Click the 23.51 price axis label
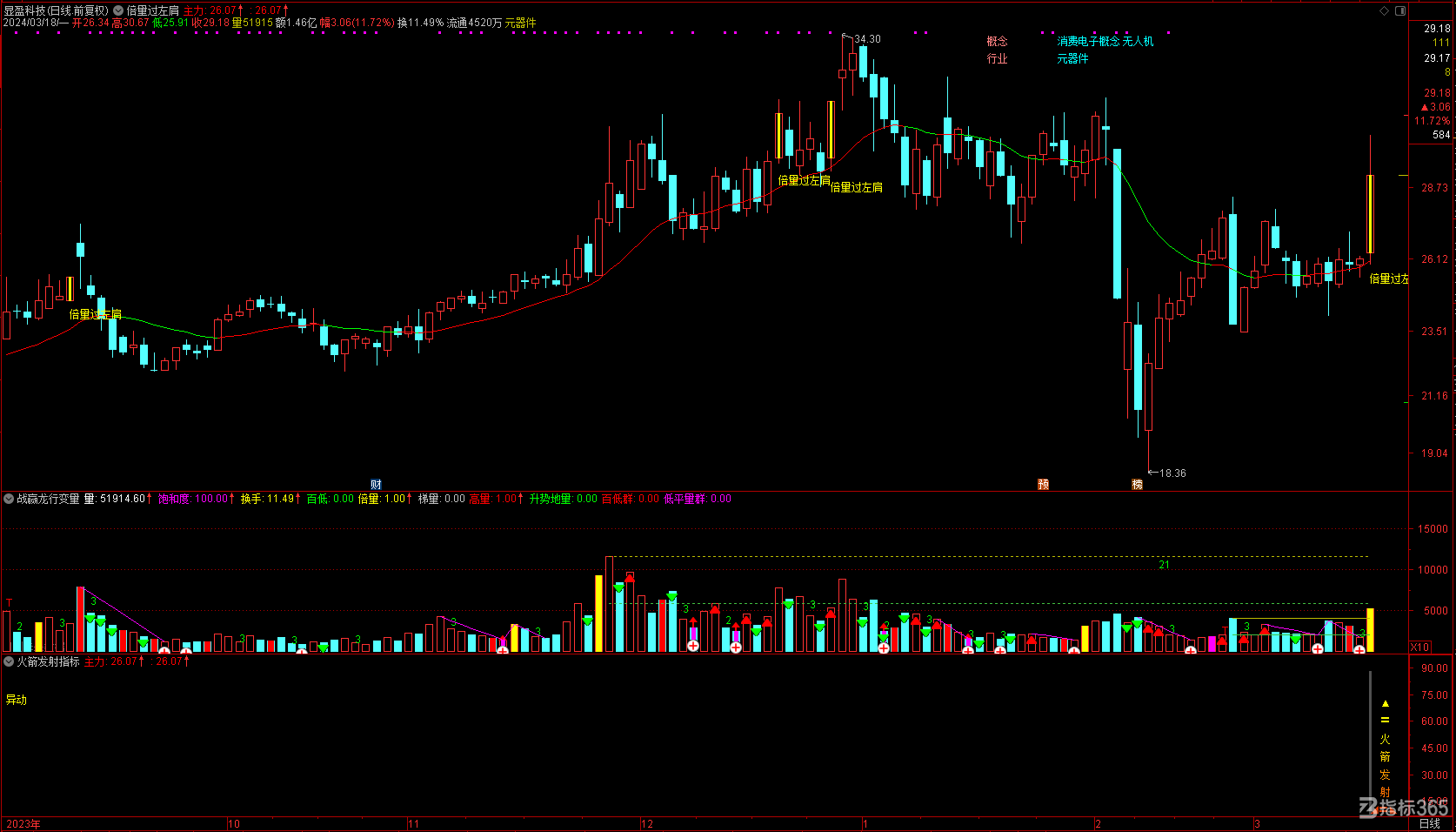Screen dimensions: 1456x832 [1435, 332]
